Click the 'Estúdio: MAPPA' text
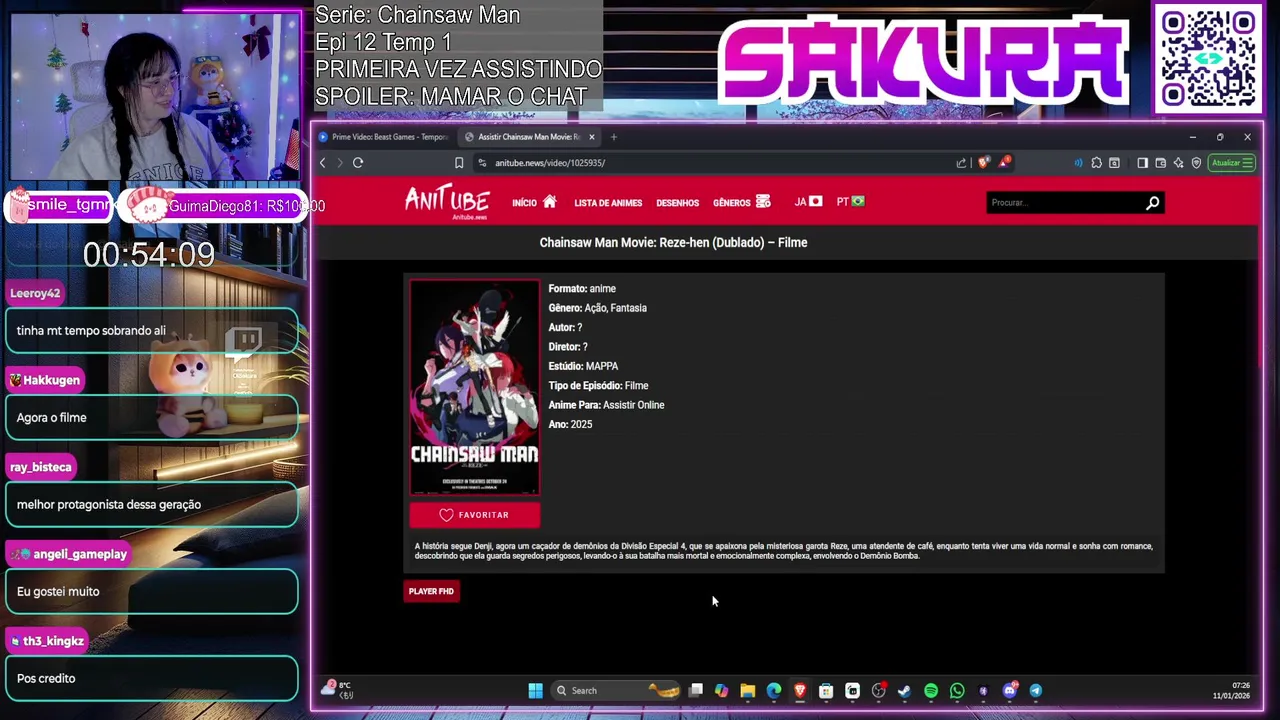This screenshot has height=720, width=1280. point(583,366)
